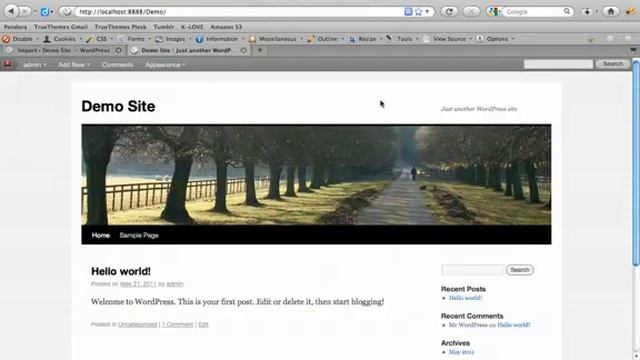
Task: Click the May 21, 2011 post date link
Action: [138, 284]
